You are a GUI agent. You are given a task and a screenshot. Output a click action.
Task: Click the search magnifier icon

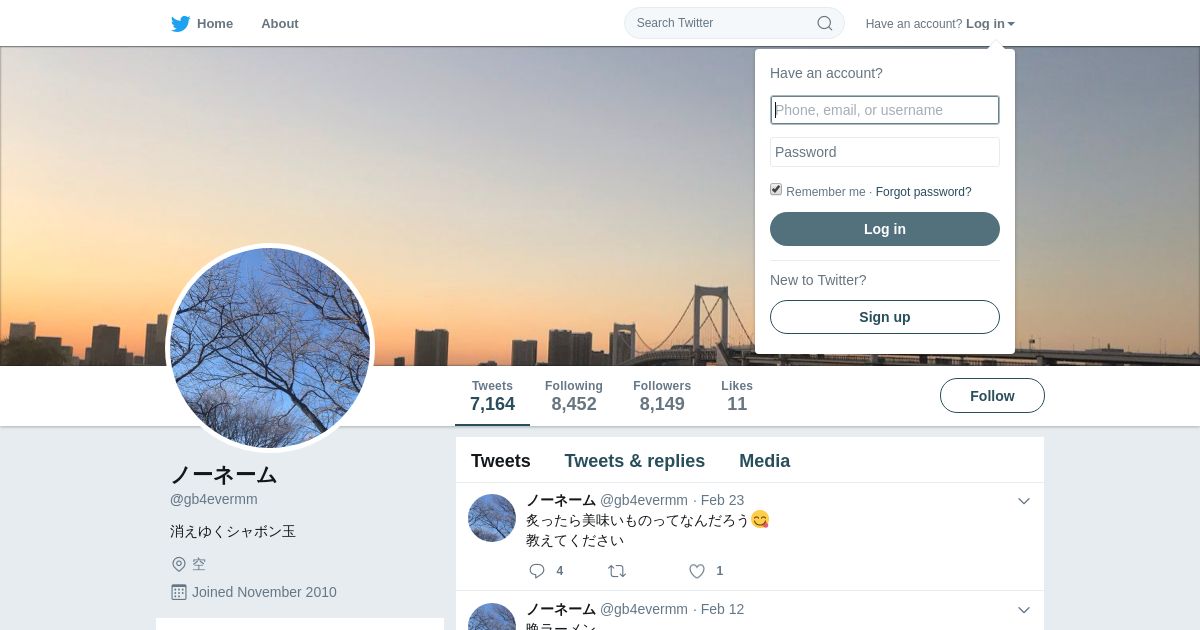pyautogui.click(x=825, y=23)
